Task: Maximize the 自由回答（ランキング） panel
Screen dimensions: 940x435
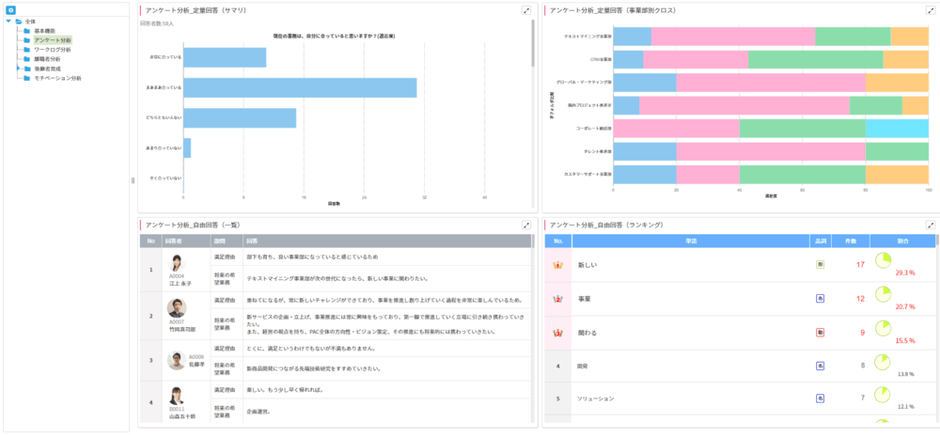Action: point(931,226)
